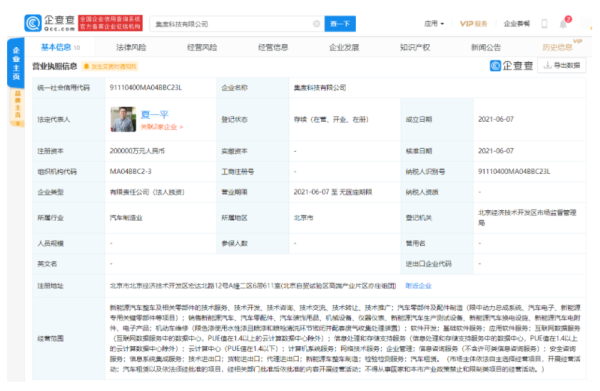Switch to 经营信息 tab
Image resolution: width=600 pixels, height=391 pixels.
[x=273, y=47]
